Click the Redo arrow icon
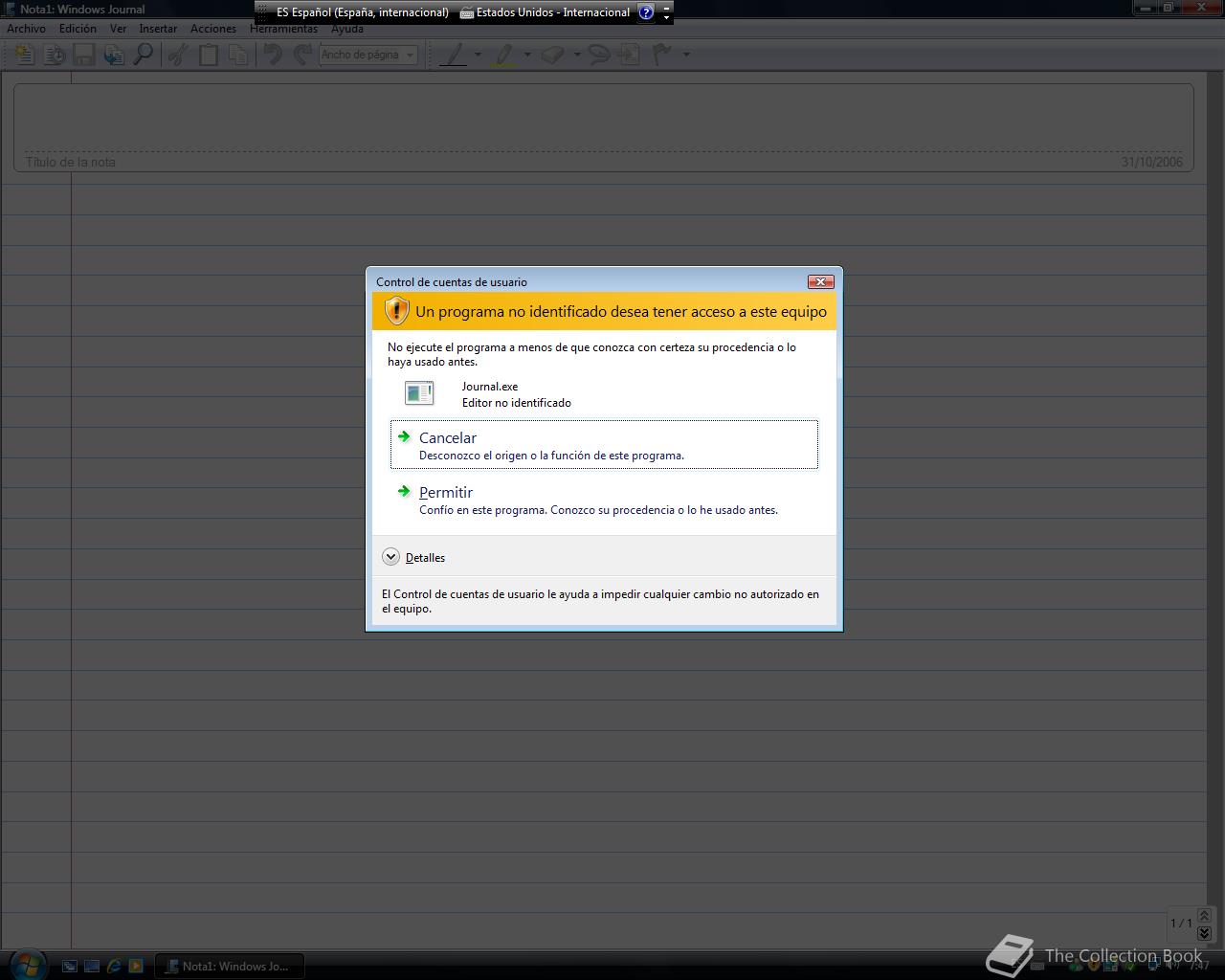1225x980 pixels. (302, 55)
